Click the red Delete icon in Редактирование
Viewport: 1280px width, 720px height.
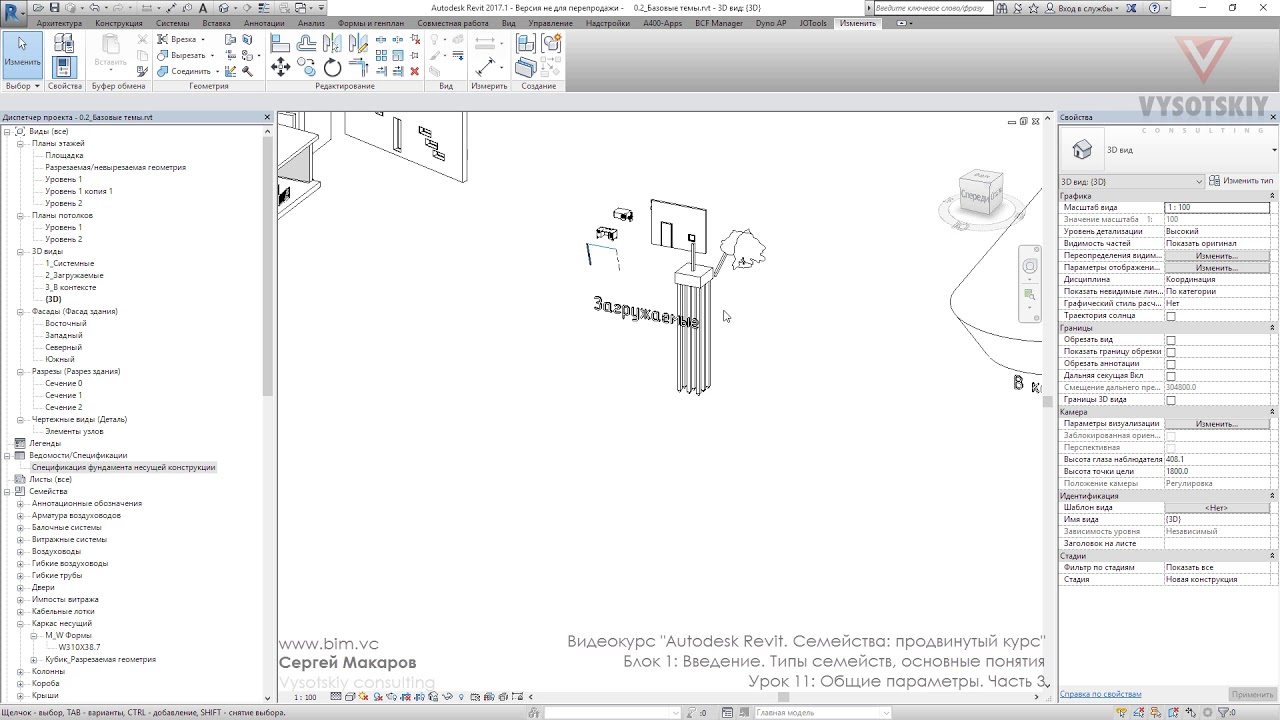tap(415, 71)
